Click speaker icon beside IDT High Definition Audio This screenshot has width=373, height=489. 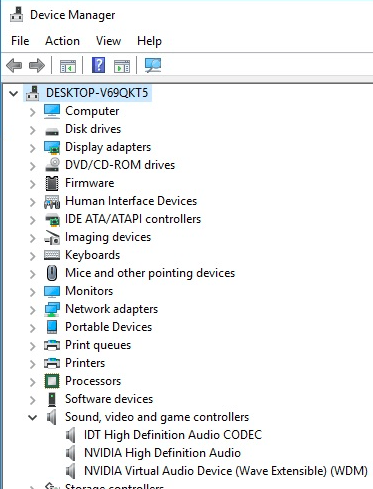click(x=70, y=435)
